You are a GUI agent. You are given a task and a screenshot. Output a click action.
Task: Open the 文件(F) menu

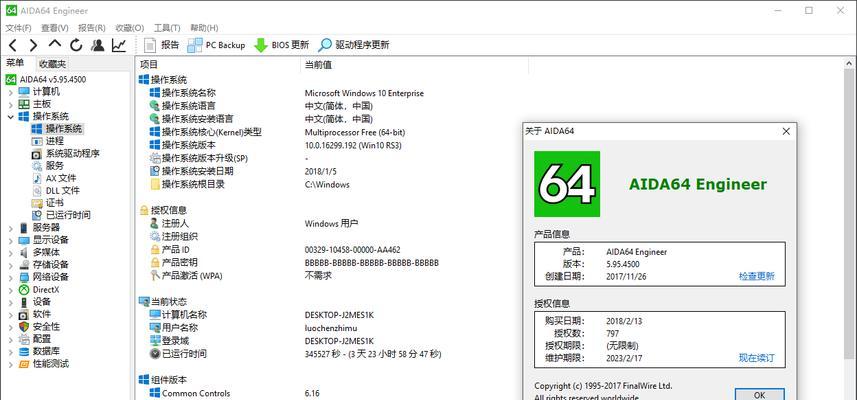coord(19,27)
